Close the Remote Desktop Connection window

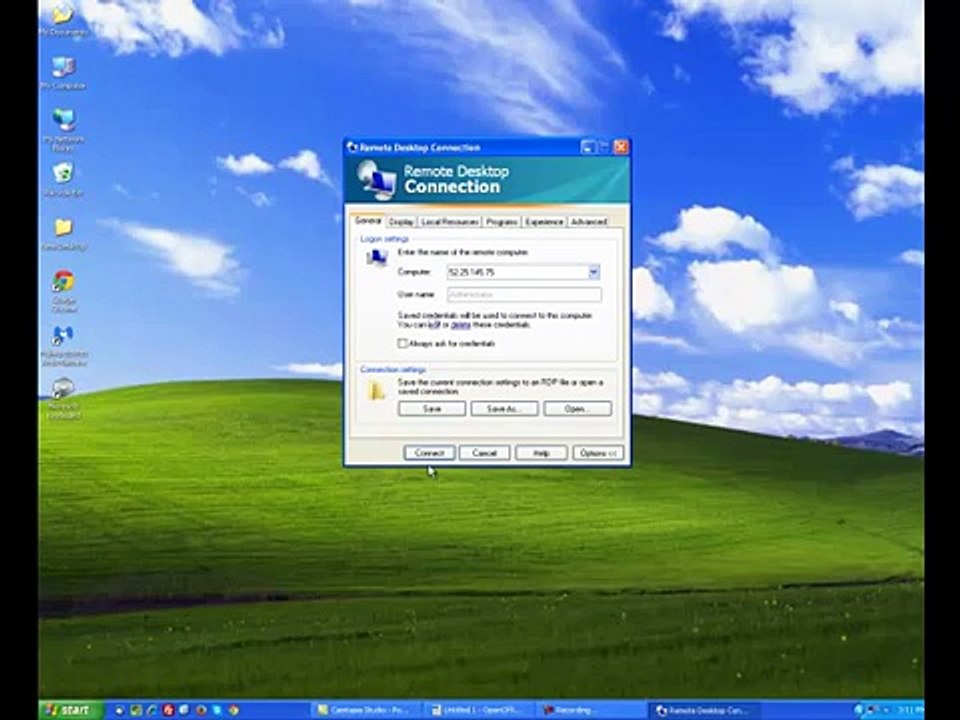click(621, 147)
